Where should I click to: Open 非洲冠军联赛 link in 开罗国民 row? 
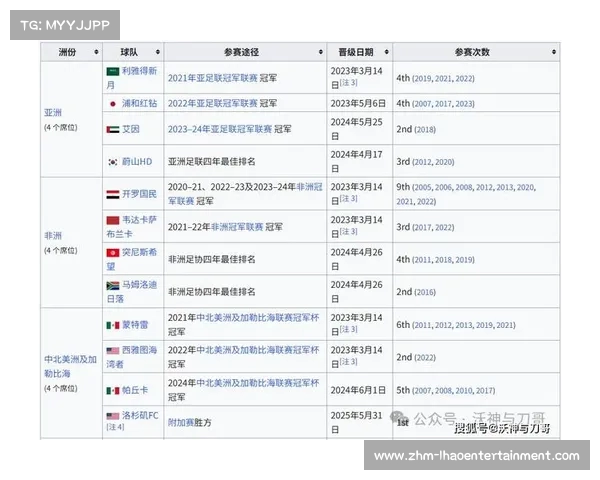pos(245,194)
